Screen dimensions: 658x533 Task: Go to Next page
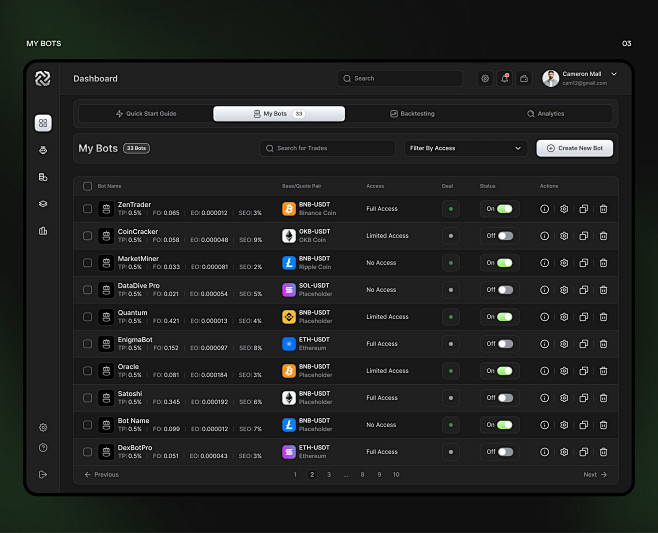[x=595, y=475]
